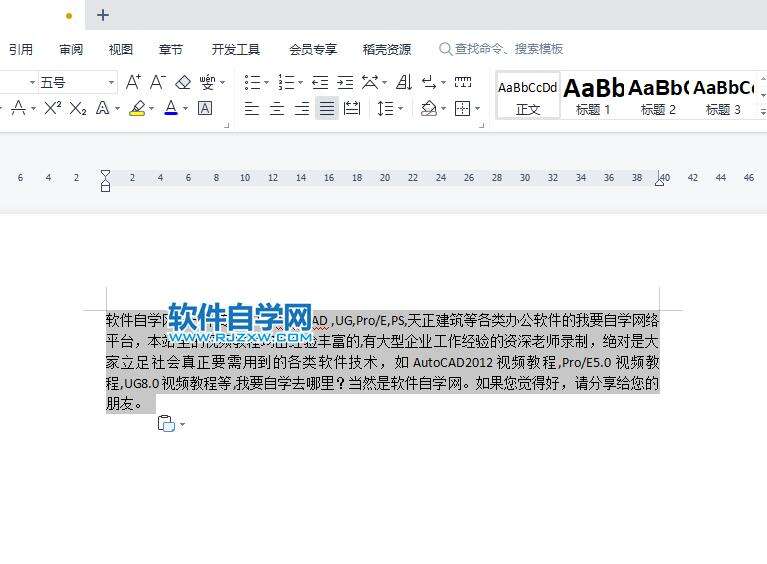Viewport: 767px width, 564px height.
Task: Open the 稻壳资源 tab
Action: point(387,49)
